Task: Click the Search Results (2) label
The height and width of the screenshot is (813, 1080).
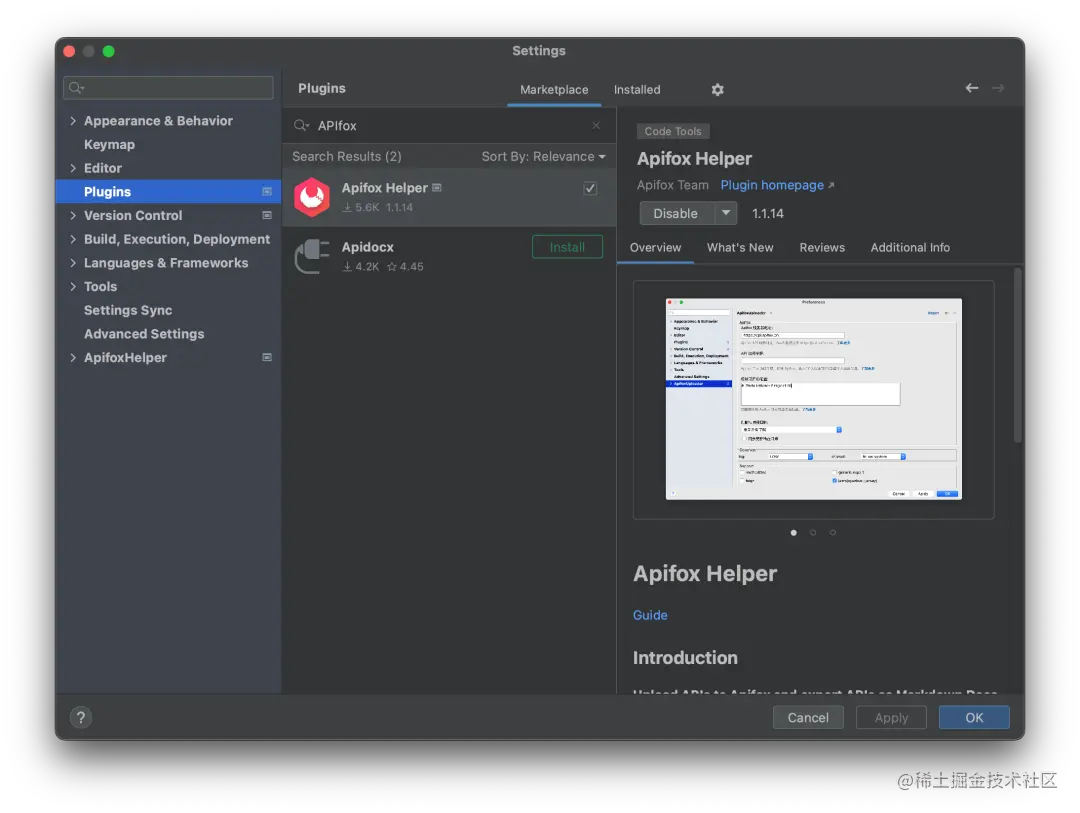Action: pos(346,156)
